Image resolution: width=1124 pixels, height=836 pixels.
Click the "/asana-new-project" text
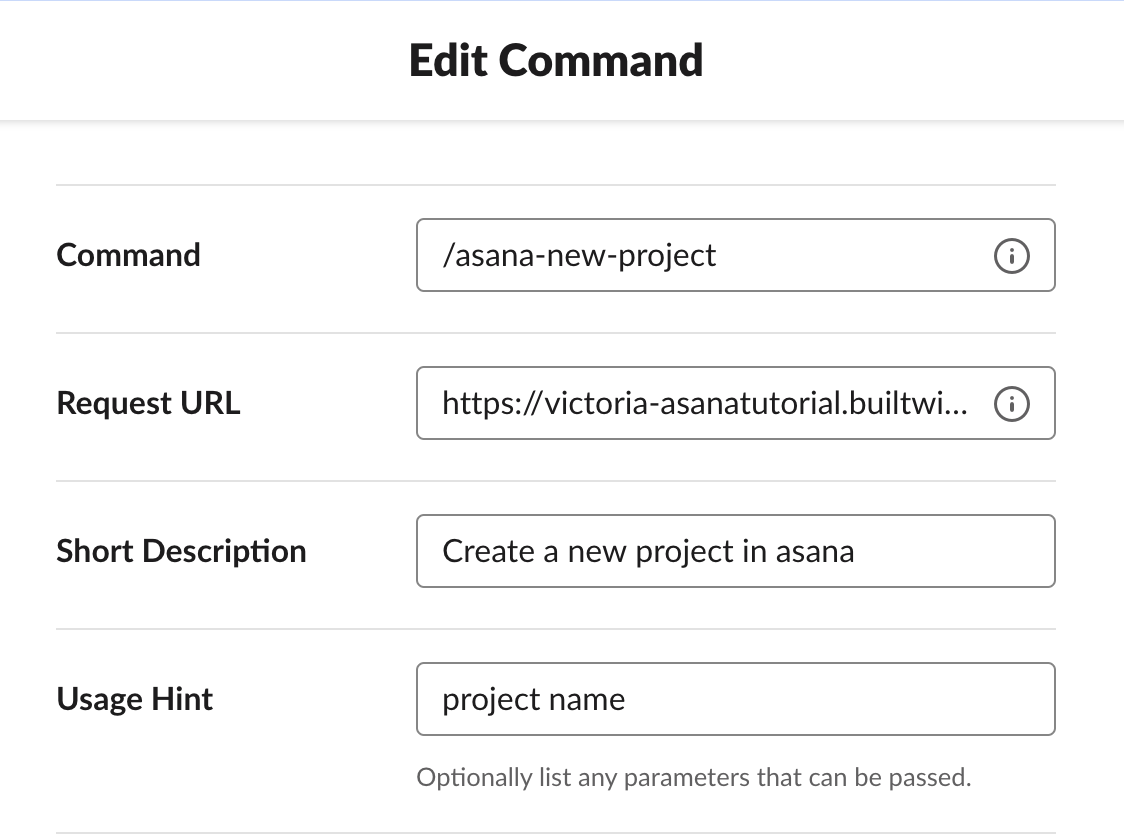pos(579,256)
